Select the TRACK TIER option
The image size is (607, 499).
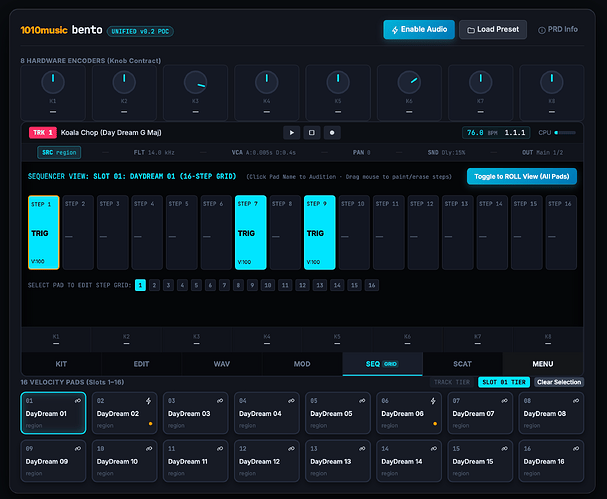[452, 382]
